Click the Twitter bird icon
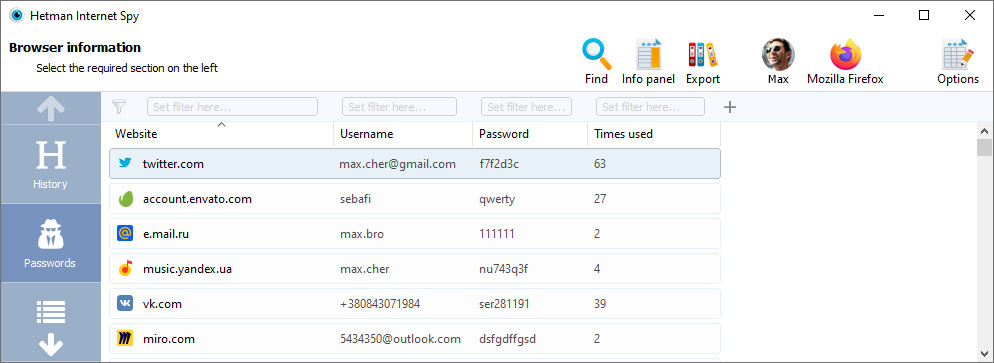994x363 pixels. pos(125,163)
